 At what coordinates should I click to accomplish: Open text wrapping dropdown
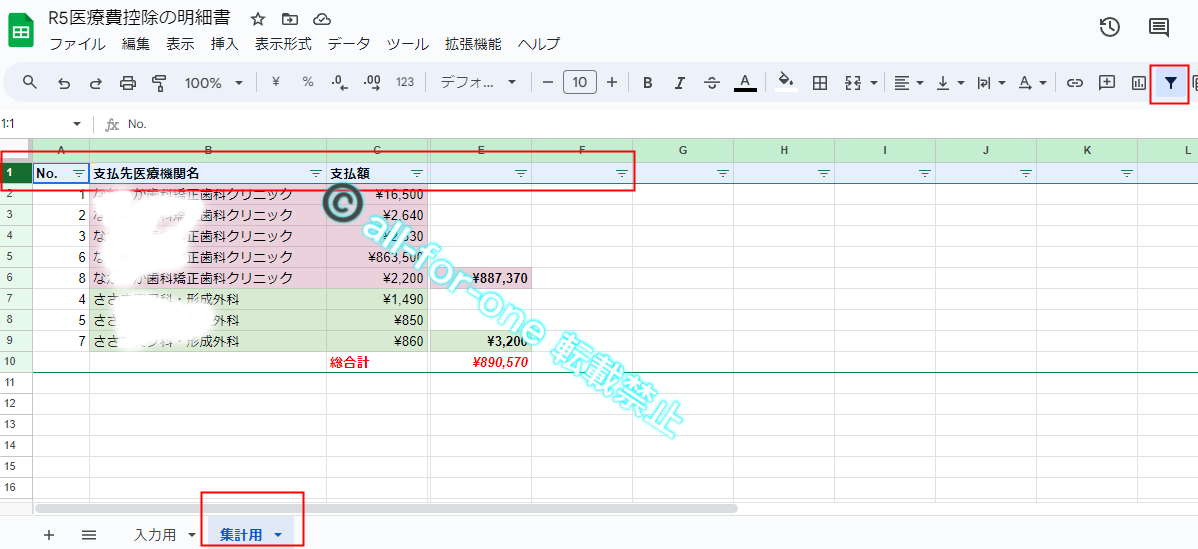[992, 83]
